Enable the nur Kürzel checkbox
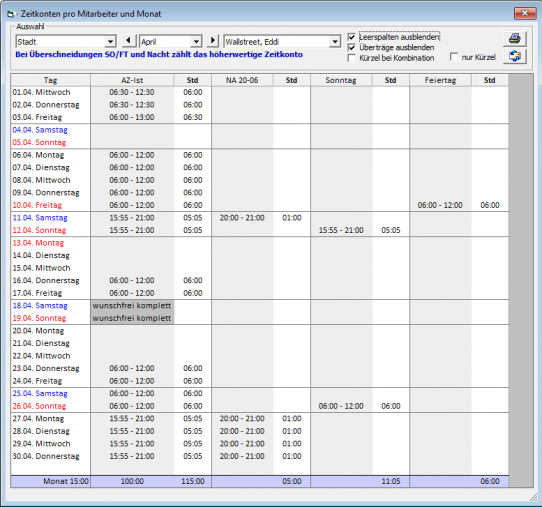542x507 pixels. pos(454,57)
